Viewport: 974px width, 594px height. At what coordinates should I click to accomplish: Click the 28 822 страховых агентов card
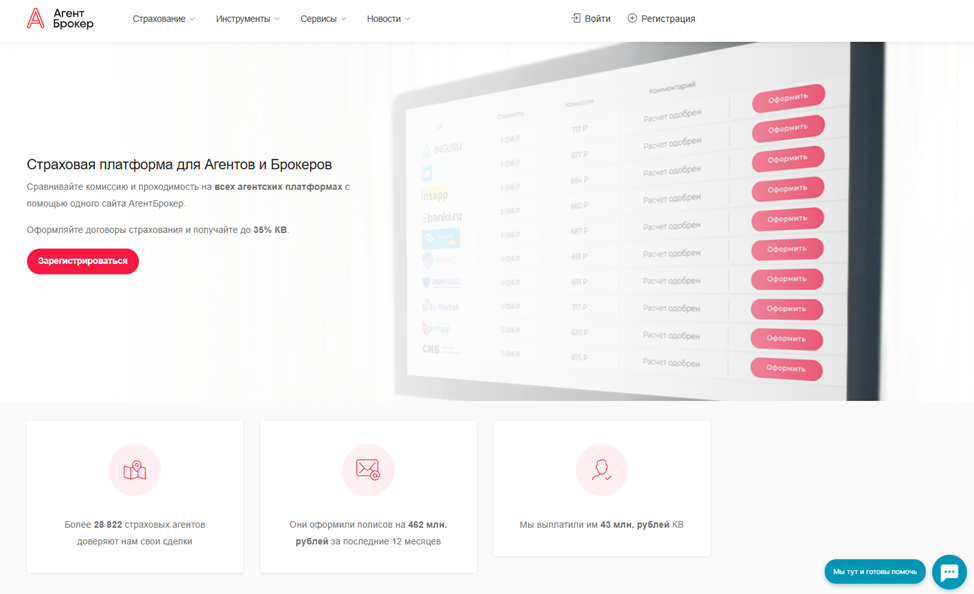point(135,496)
